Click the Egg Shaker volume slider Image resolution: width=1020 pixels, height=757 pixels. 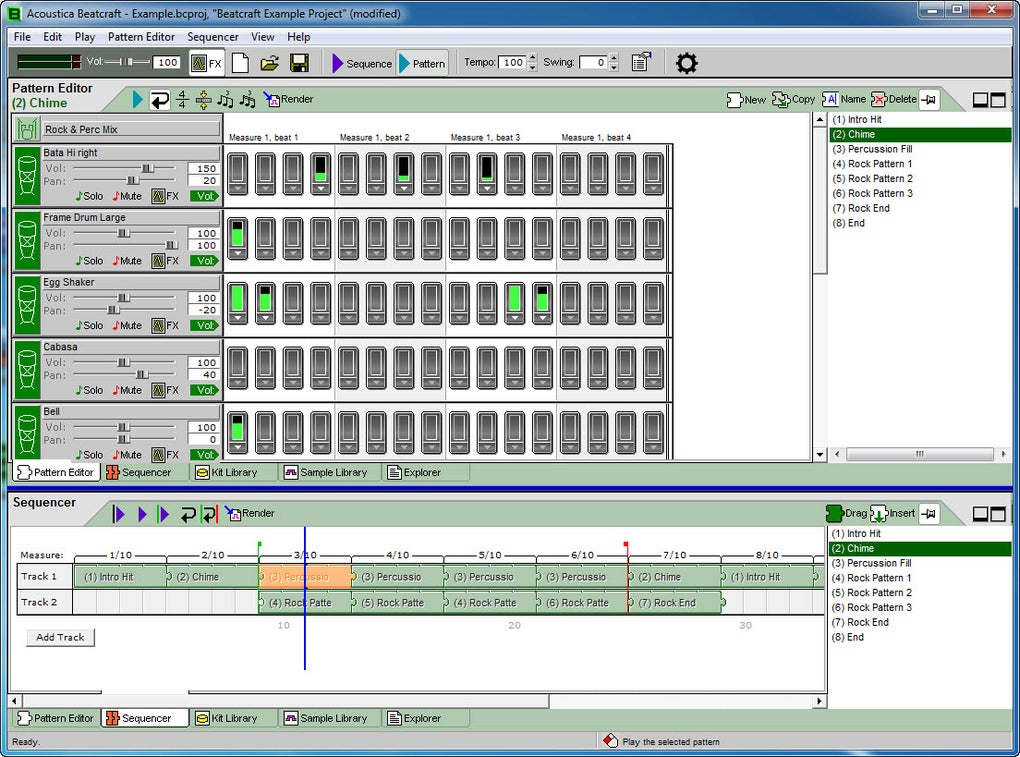point(123,298)
